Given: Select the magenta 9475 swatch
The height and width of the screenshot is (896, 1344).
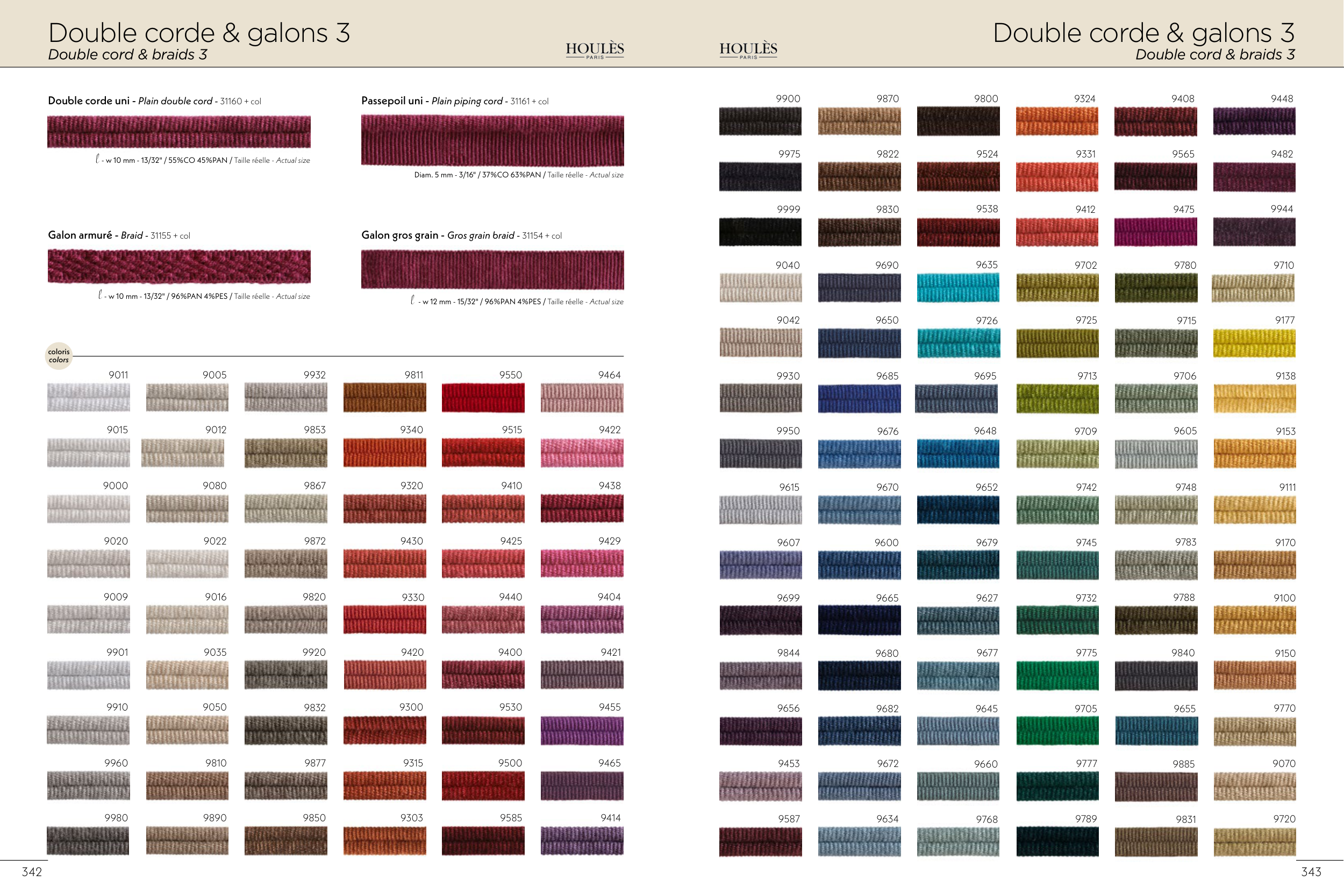Looking at the screenshot, I should point(1155,232).
